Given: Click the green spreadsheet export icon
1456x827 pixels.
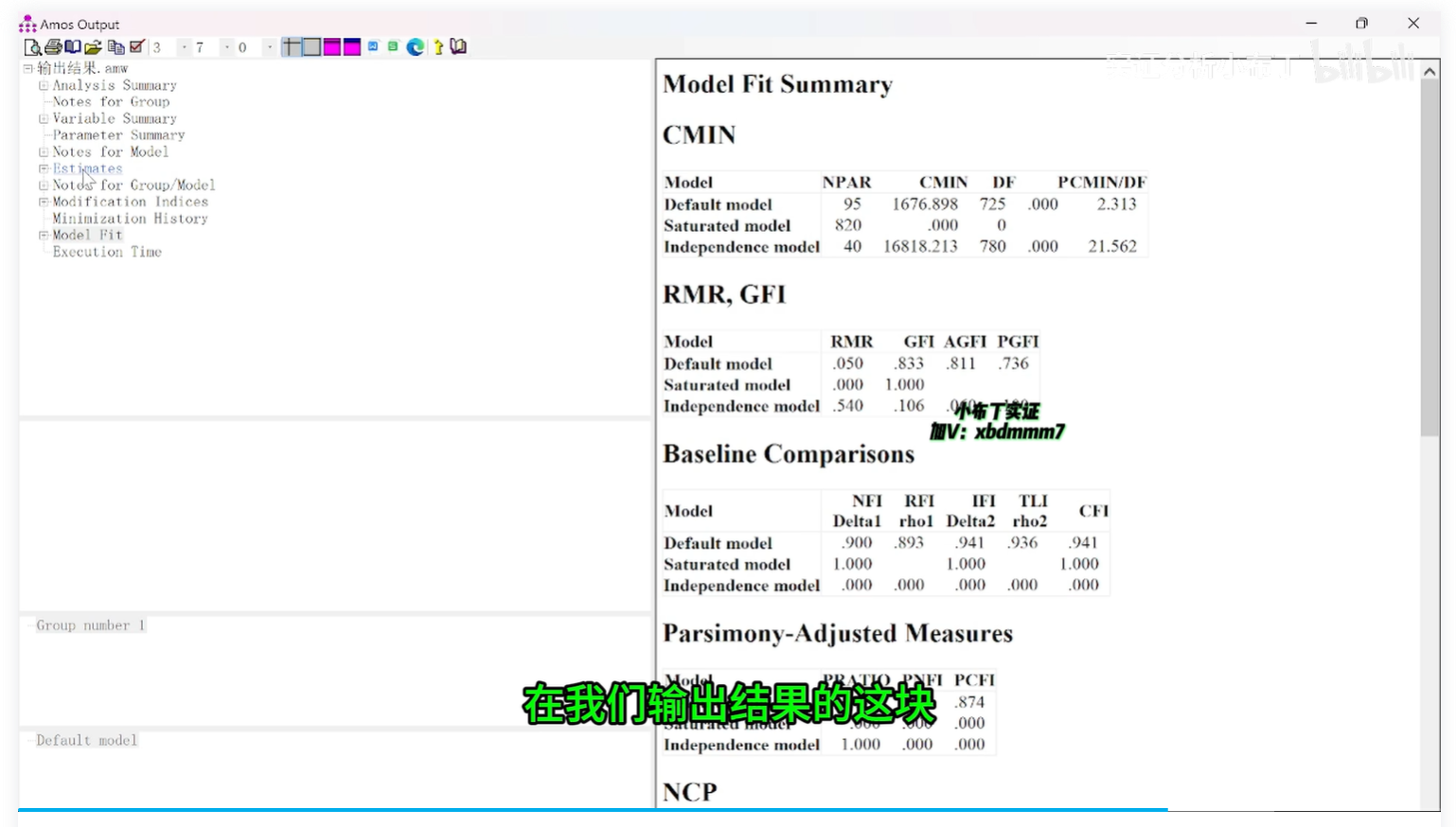Looking at the screenshot, I should click(393, 46).
